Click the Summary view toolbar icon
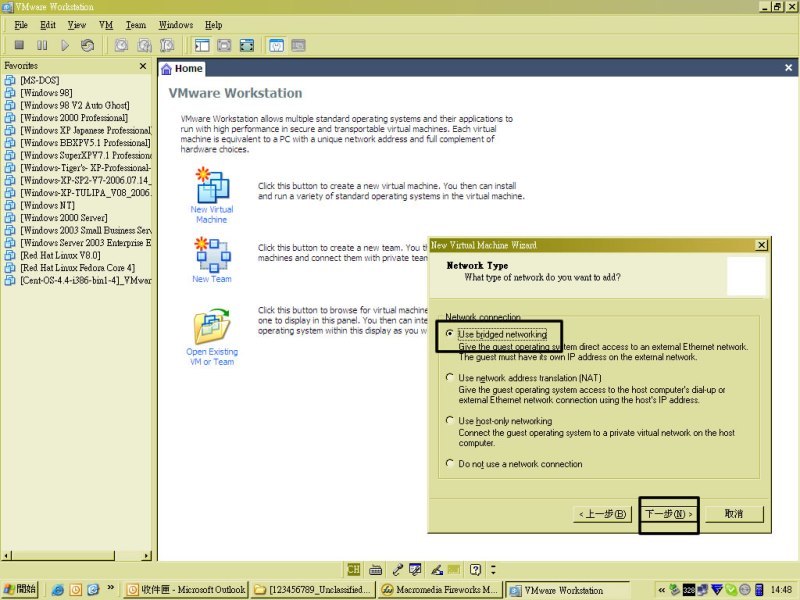Screen dimensions: 800x600 coord(276,45)
